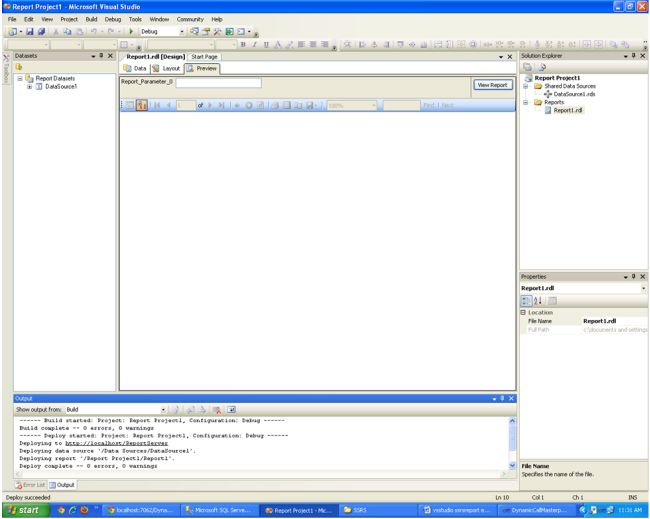Open the Show output from Build dropdown

pyautogui.click(x=163, y=410)
